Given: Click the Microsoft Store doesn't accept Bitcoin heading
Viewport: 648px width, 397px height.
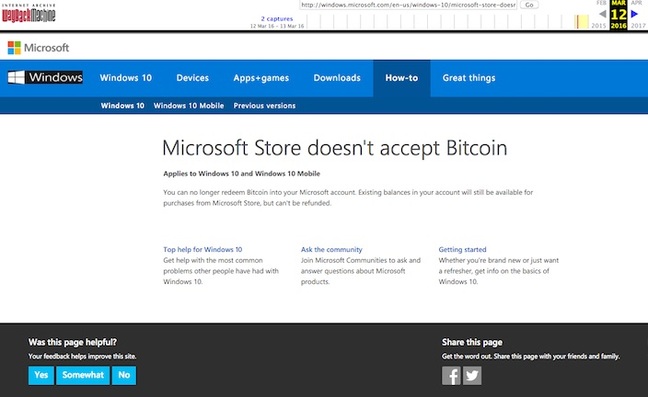Looking at the screenshot, I should [x=335, y=148].
